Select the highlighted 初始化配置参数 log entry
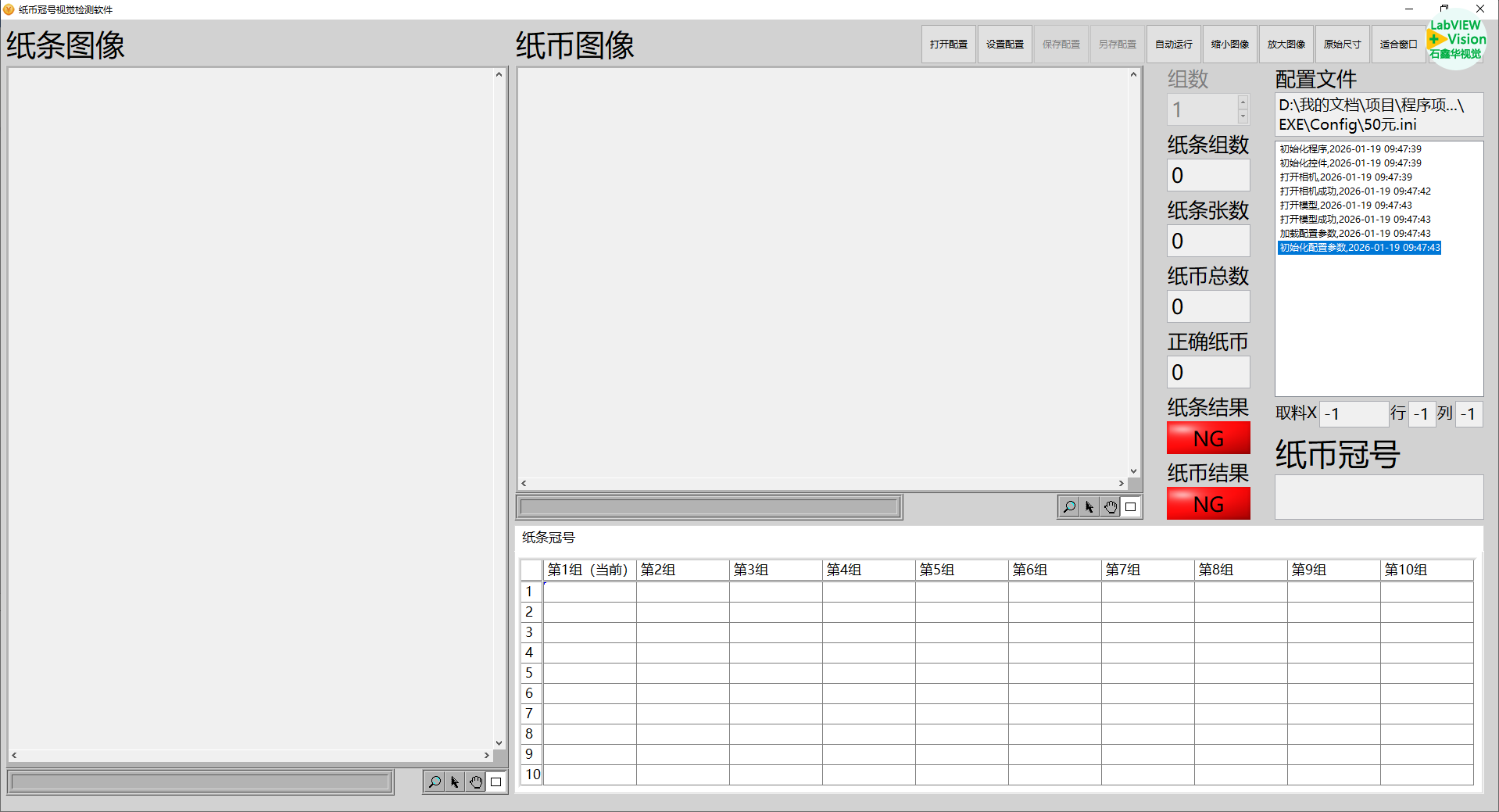This screenshot has height=812, width=1499. (1359, 248)
